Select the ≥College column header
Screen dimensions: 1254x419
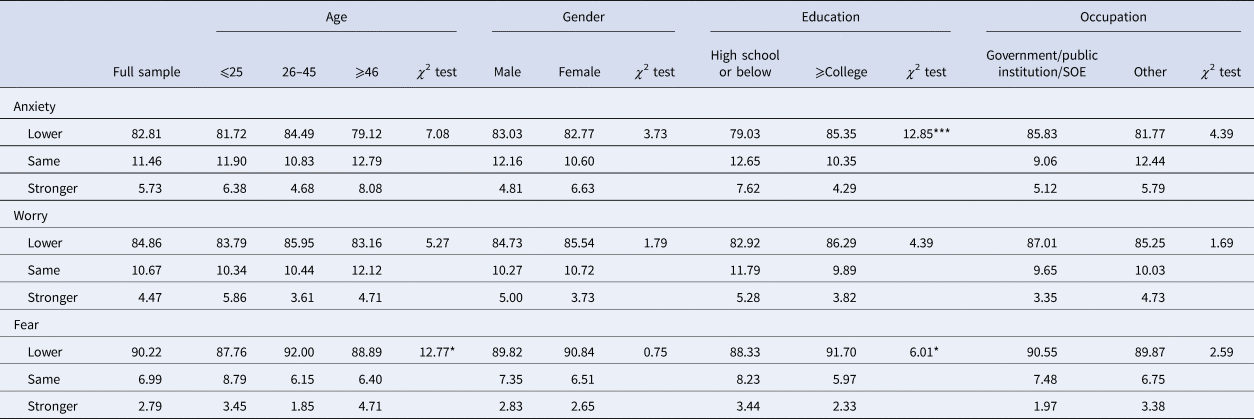click(x=841, y=72)
